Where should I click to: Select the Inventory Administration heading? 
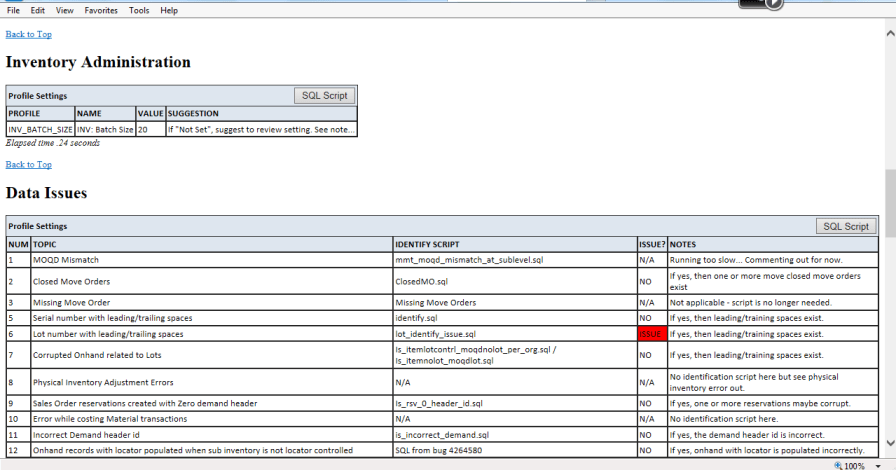tap(98, 62)
